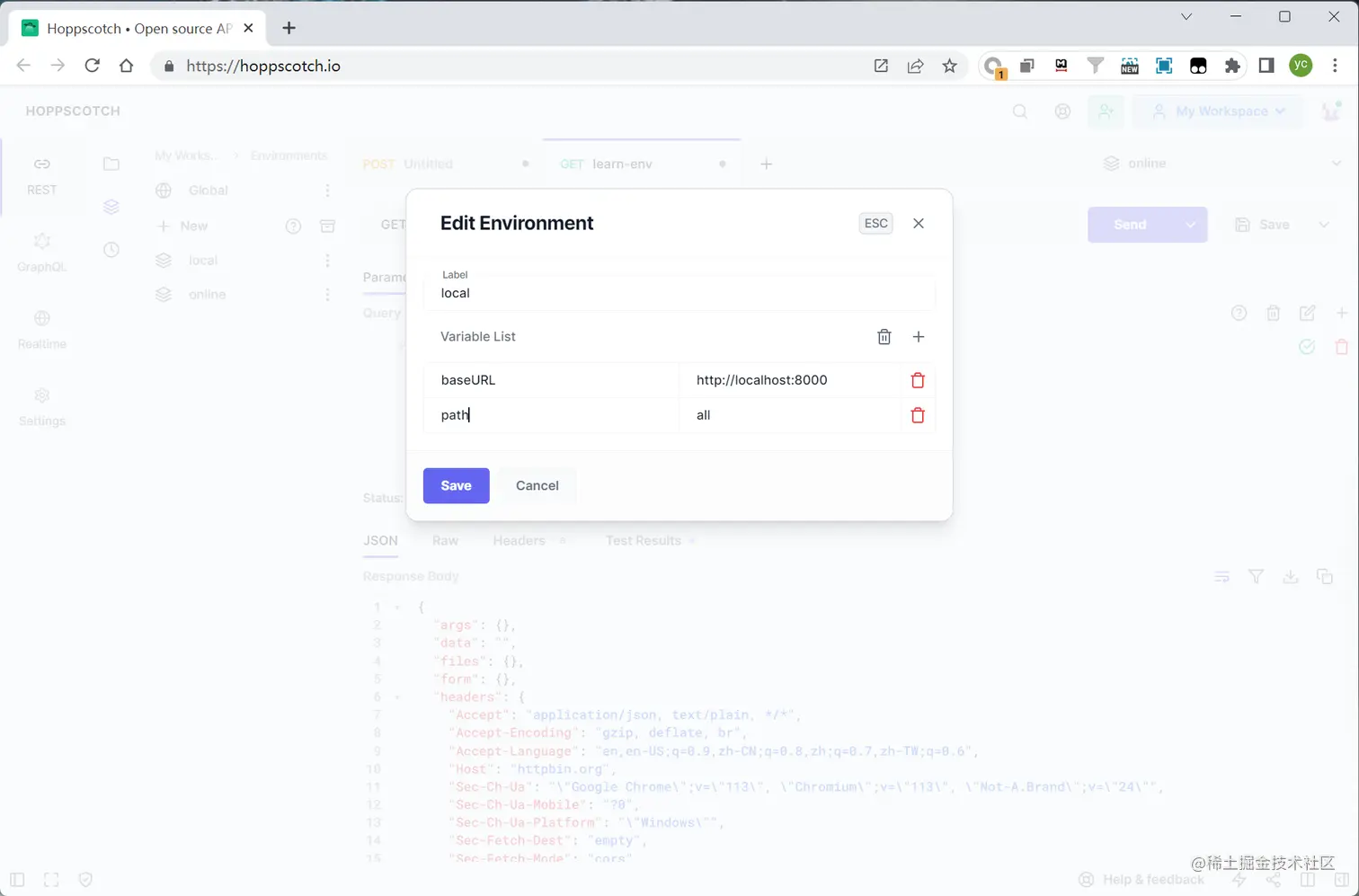Clear all variables in Variable List

pyautogui.click(x=884, y=336)
